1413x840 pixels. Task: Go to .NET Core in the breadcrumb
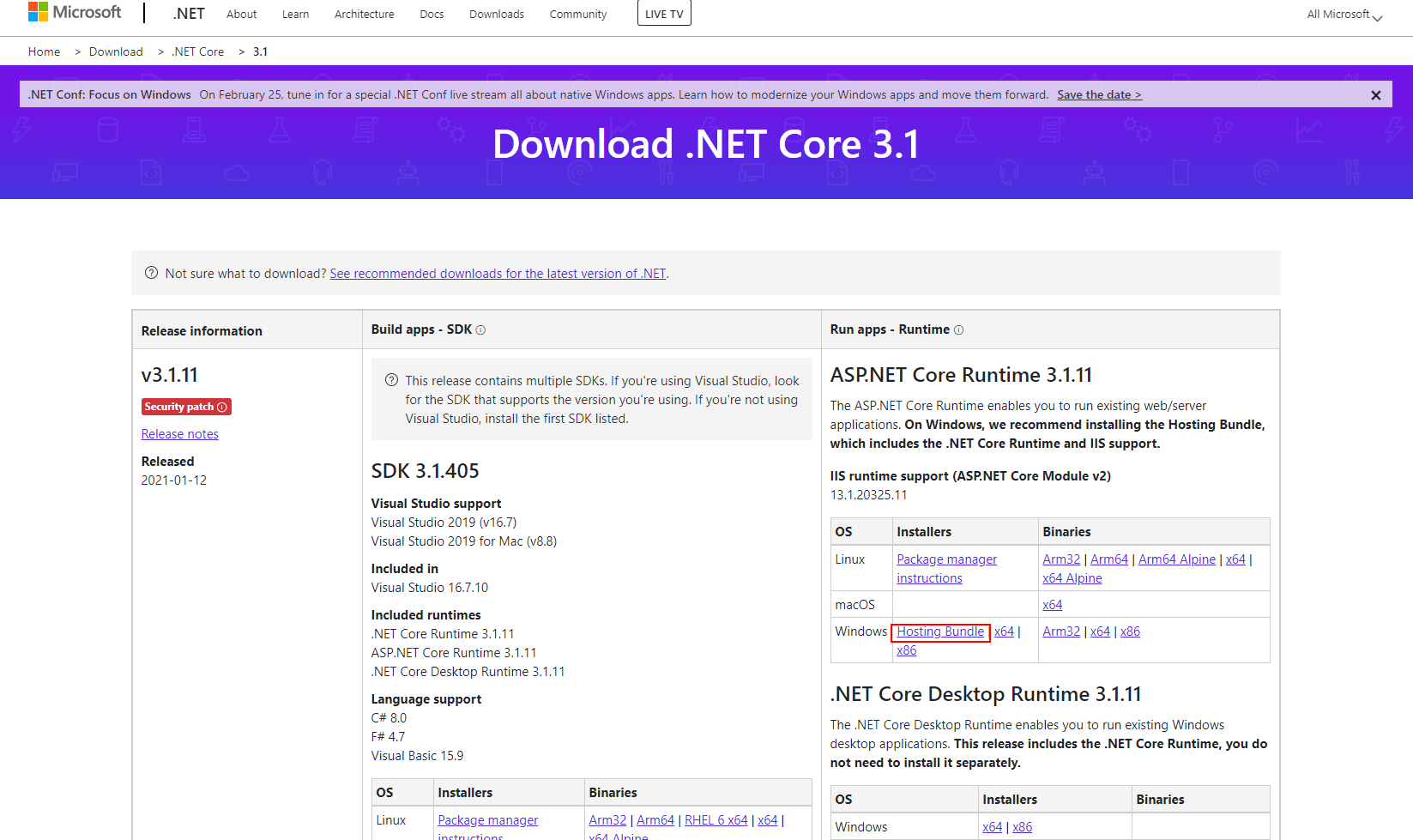tap(198, 51)
